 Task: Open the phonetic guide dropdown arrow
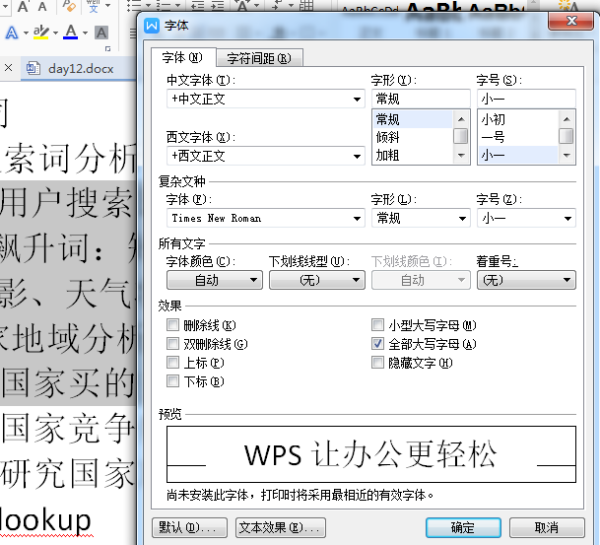coord(108,6)
